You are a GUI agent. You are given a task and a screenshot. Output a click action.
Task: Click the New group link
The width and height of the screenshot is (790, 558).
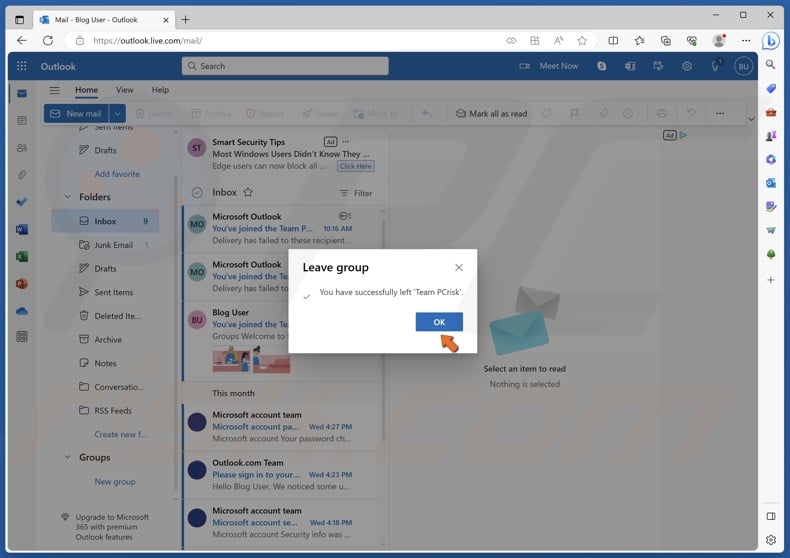click(x=115, y=482)
